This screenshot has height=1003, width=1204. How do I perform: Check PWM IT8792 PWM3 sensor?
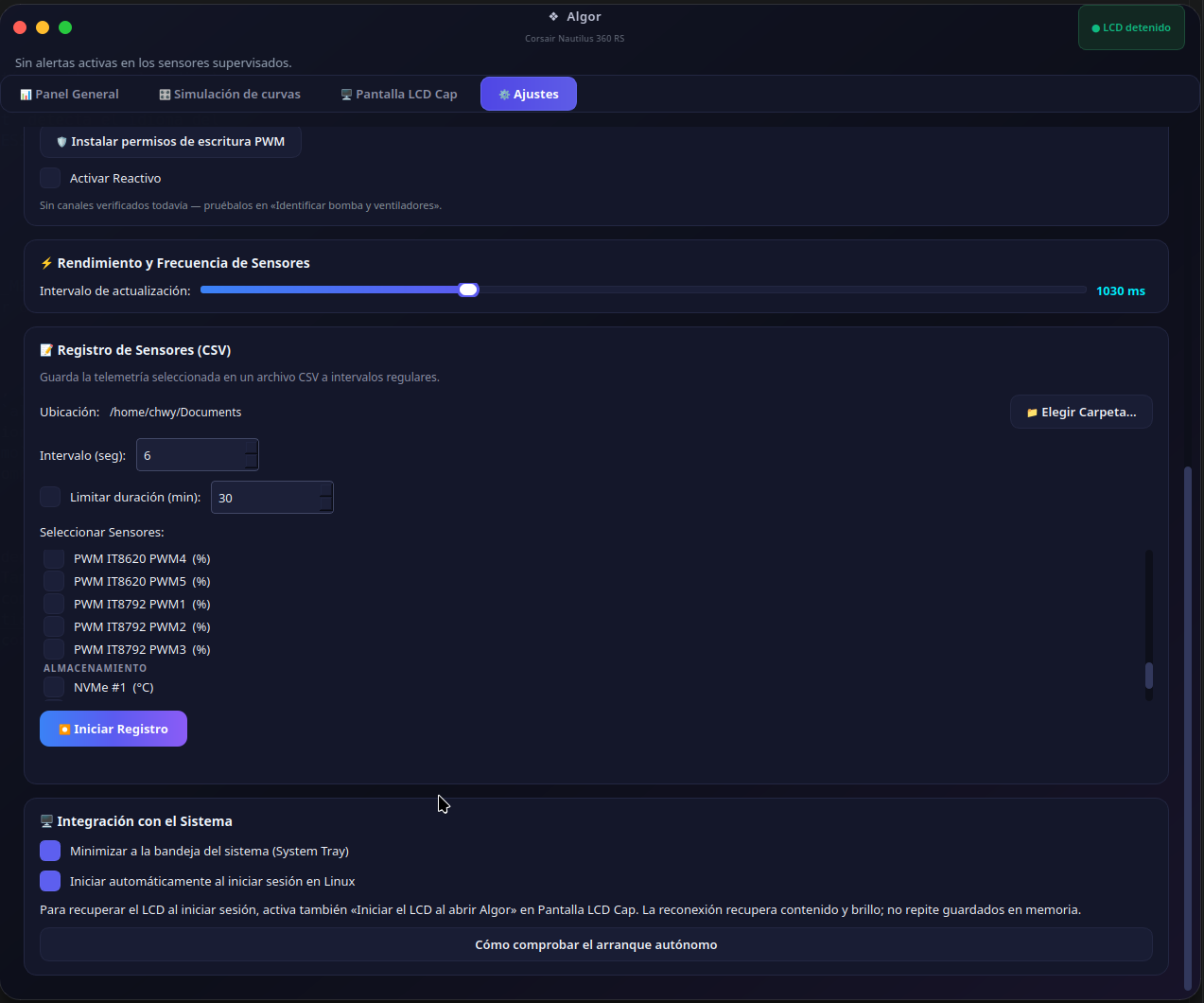[54, 649]
